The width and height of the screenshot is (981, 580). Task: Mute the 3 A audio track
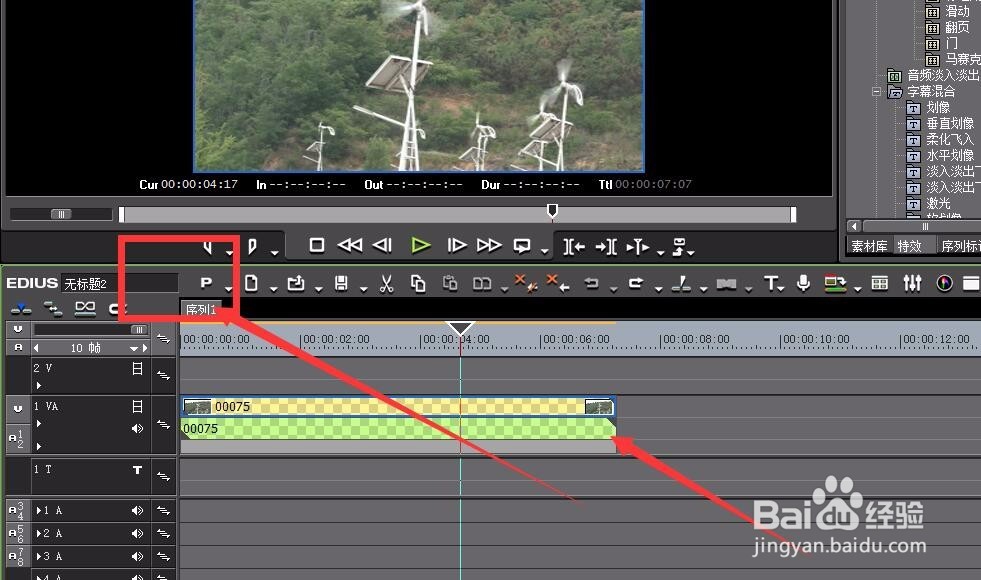tap(137, 556)
